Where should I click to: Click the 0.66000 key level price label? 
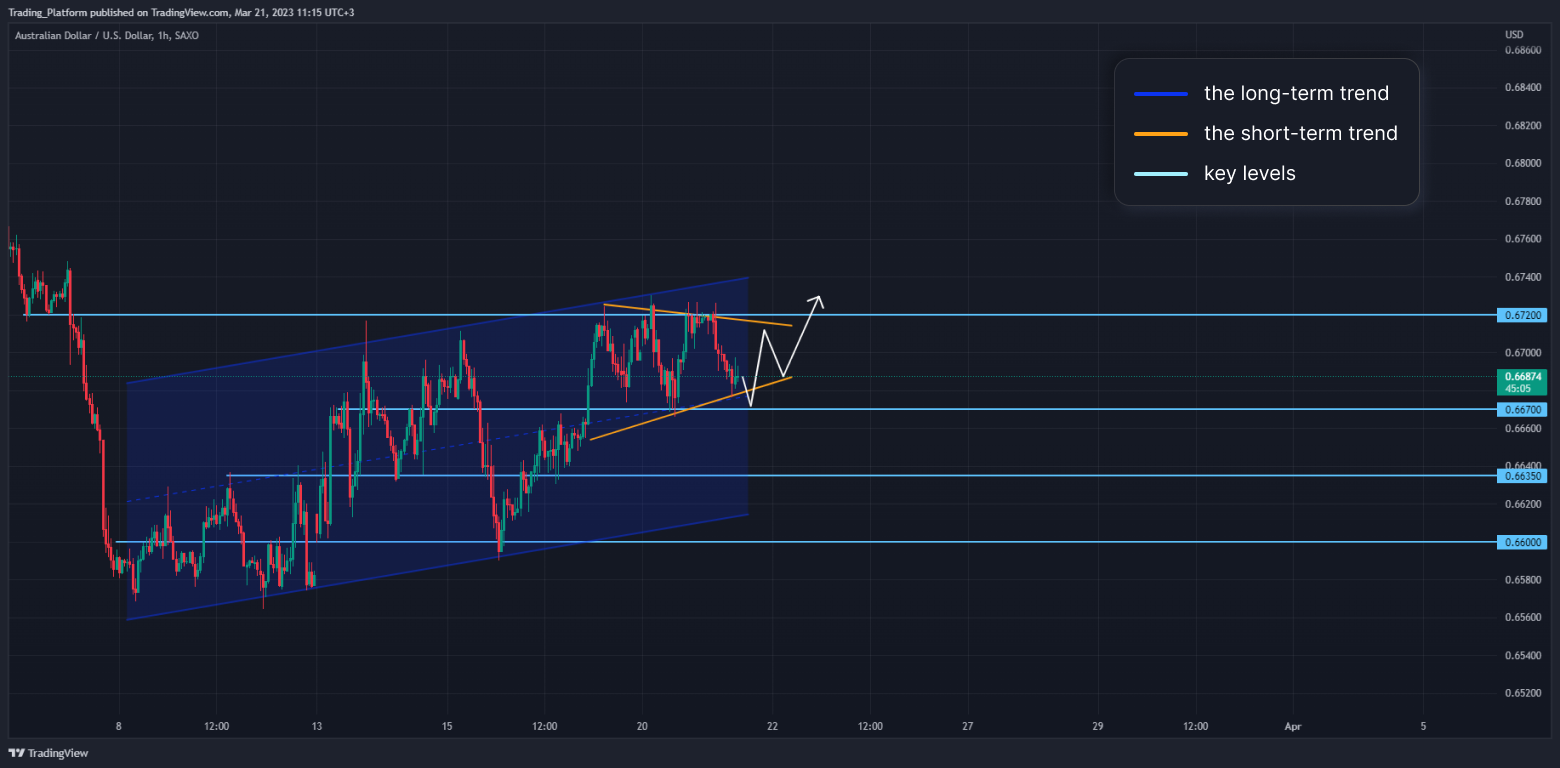(x=1522, y=542)
